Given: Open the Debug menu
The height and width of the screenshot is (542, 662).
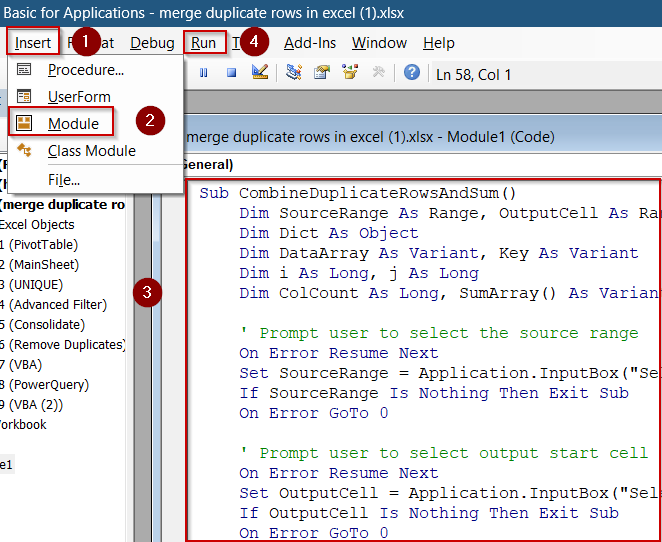Looking at the screenshot, I should pyautogui.click(x=152, y=43).
